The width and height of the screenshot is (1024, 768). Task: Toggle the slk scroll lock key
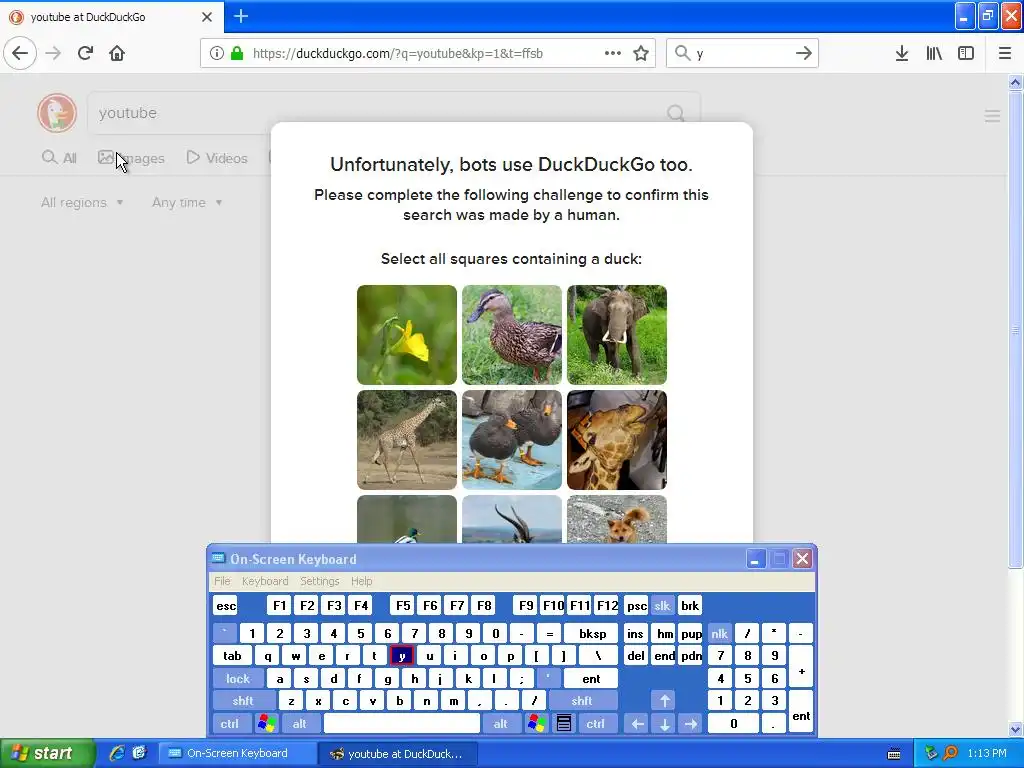click(662, 606)
